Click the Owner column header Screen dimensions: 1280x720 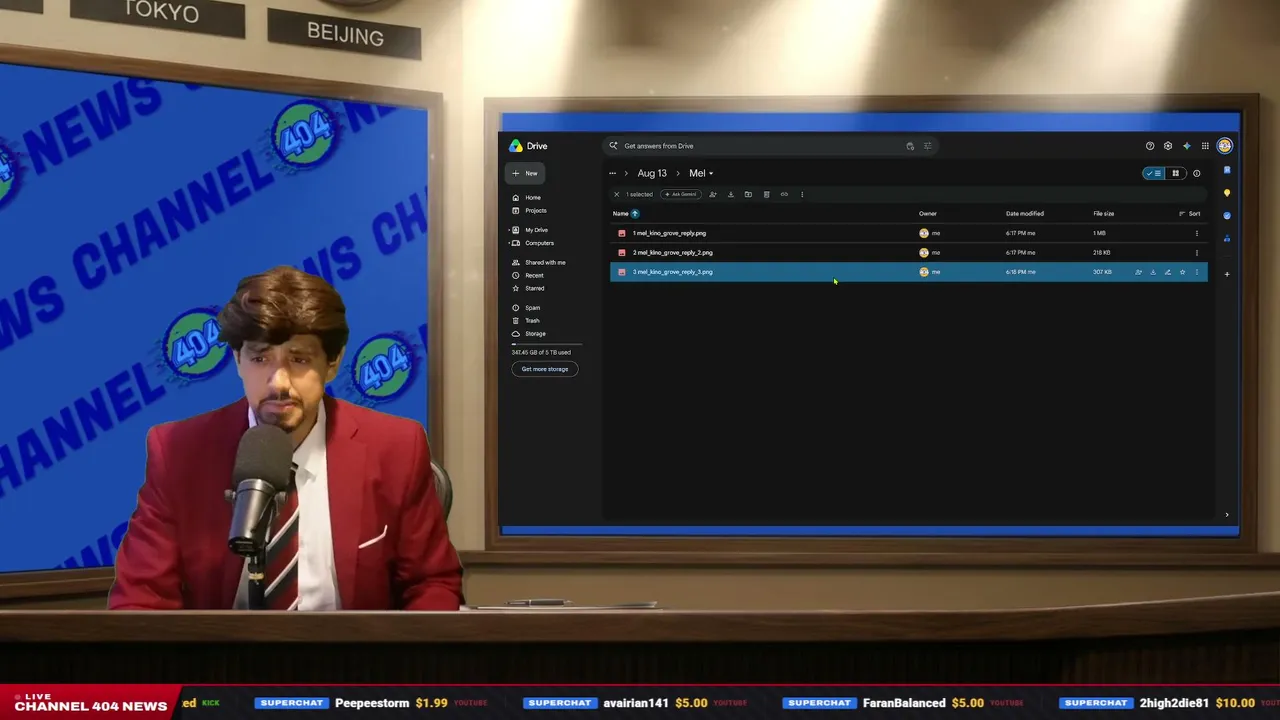coord(928,214)
